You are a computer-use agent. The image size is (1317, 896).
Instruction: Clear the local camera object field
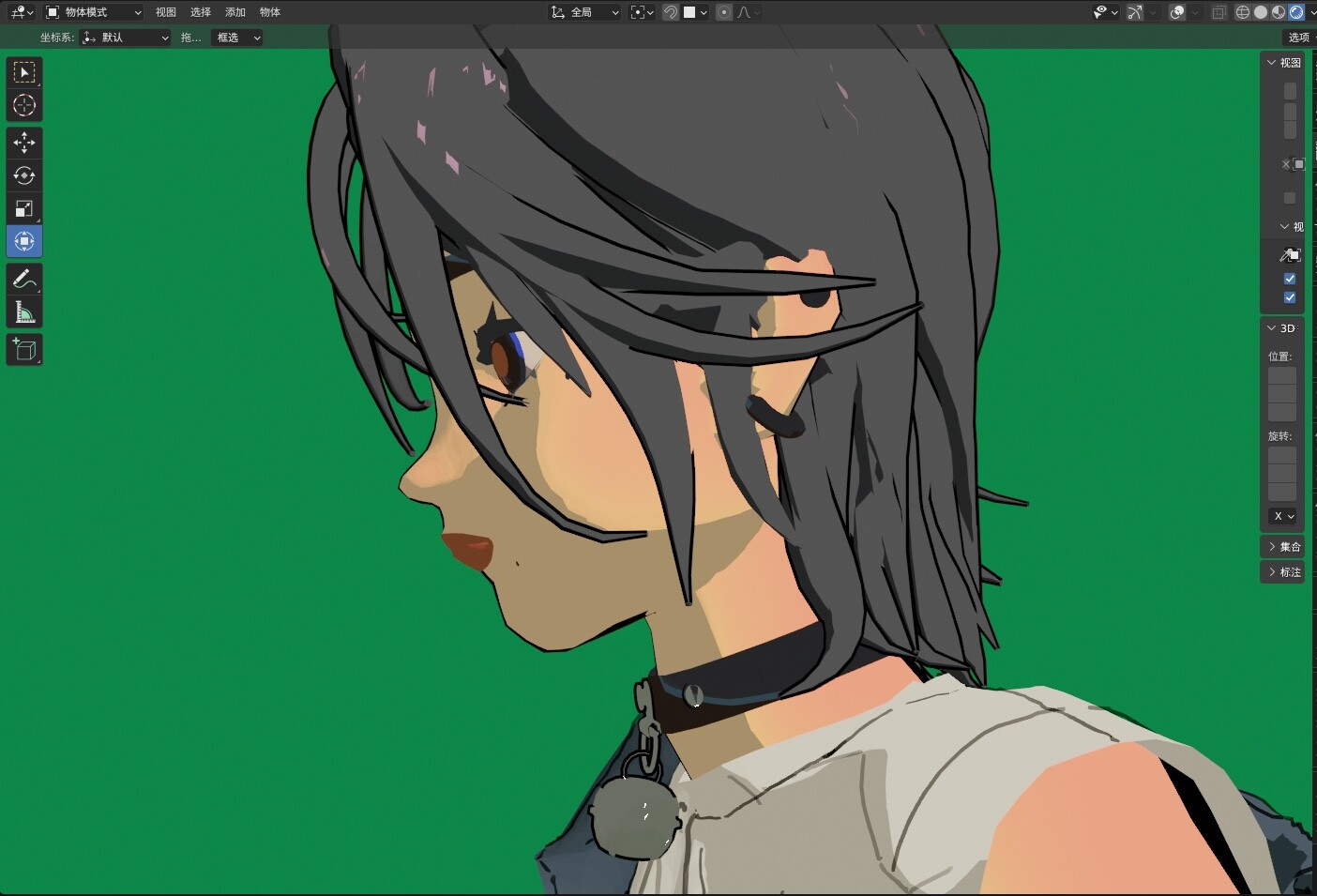point(1285,164)
